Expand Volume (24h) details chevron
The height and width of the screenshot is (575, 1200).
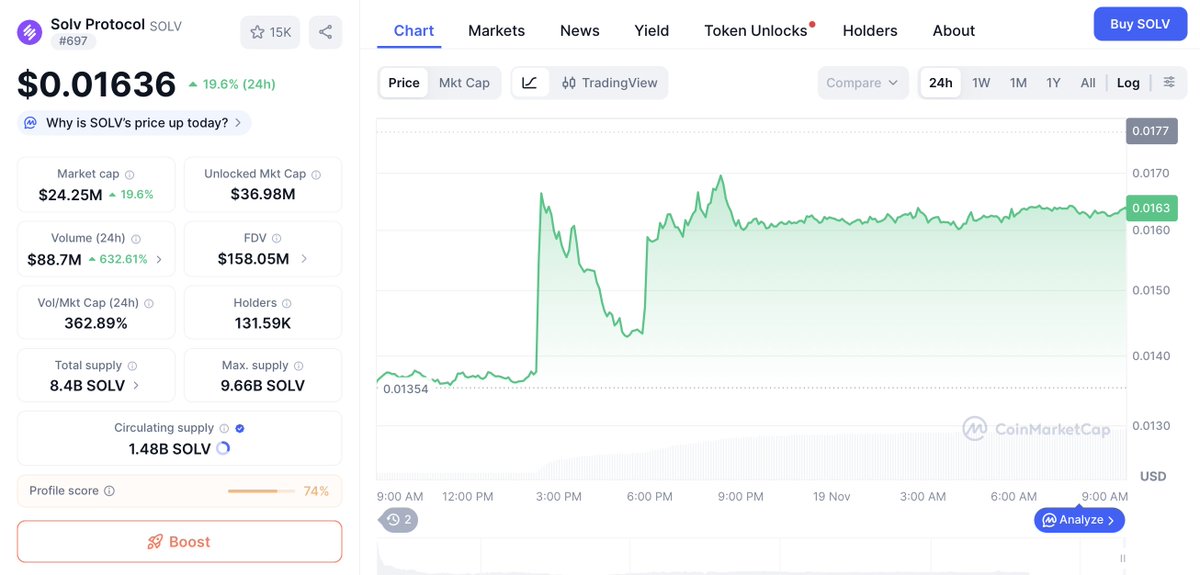[x=159, y=260]
